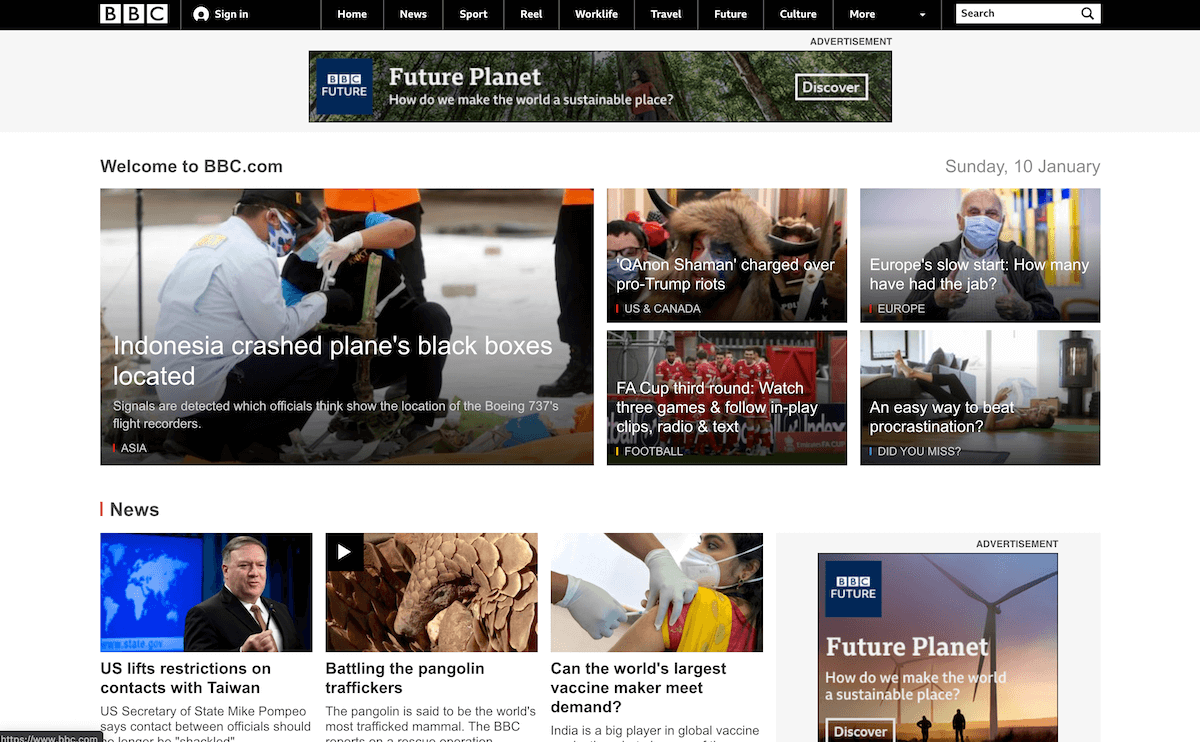The height and width of the screenshot is (742, 1200).
Task: Focus the Search input field
Action: click(x=1018, y=14)
